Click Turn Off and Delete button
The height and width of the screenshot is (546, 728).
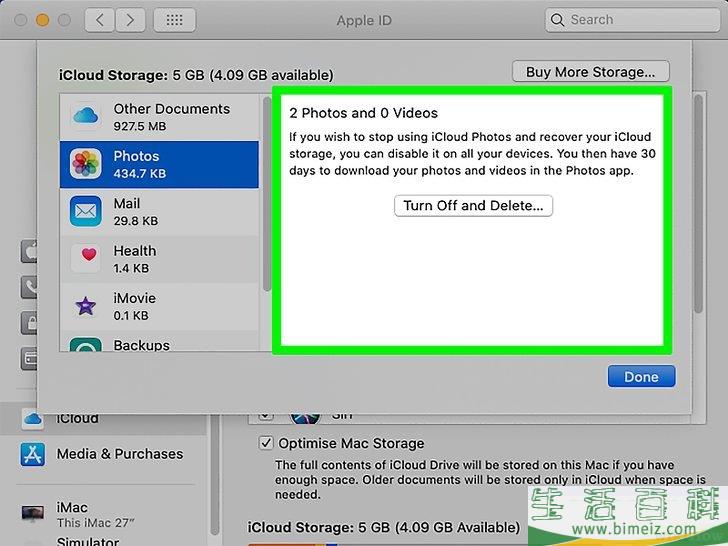473,206
